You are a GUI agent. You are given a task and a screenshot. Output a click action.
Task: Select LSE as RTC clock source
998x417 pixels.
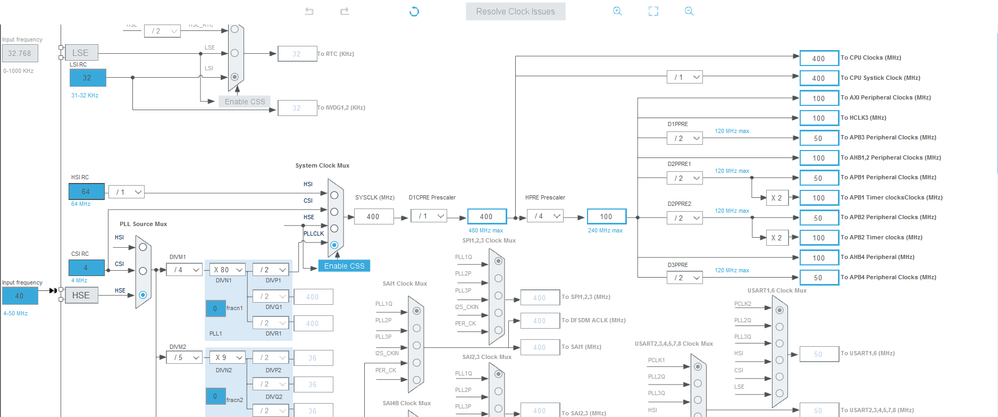[x=235, y=53]
